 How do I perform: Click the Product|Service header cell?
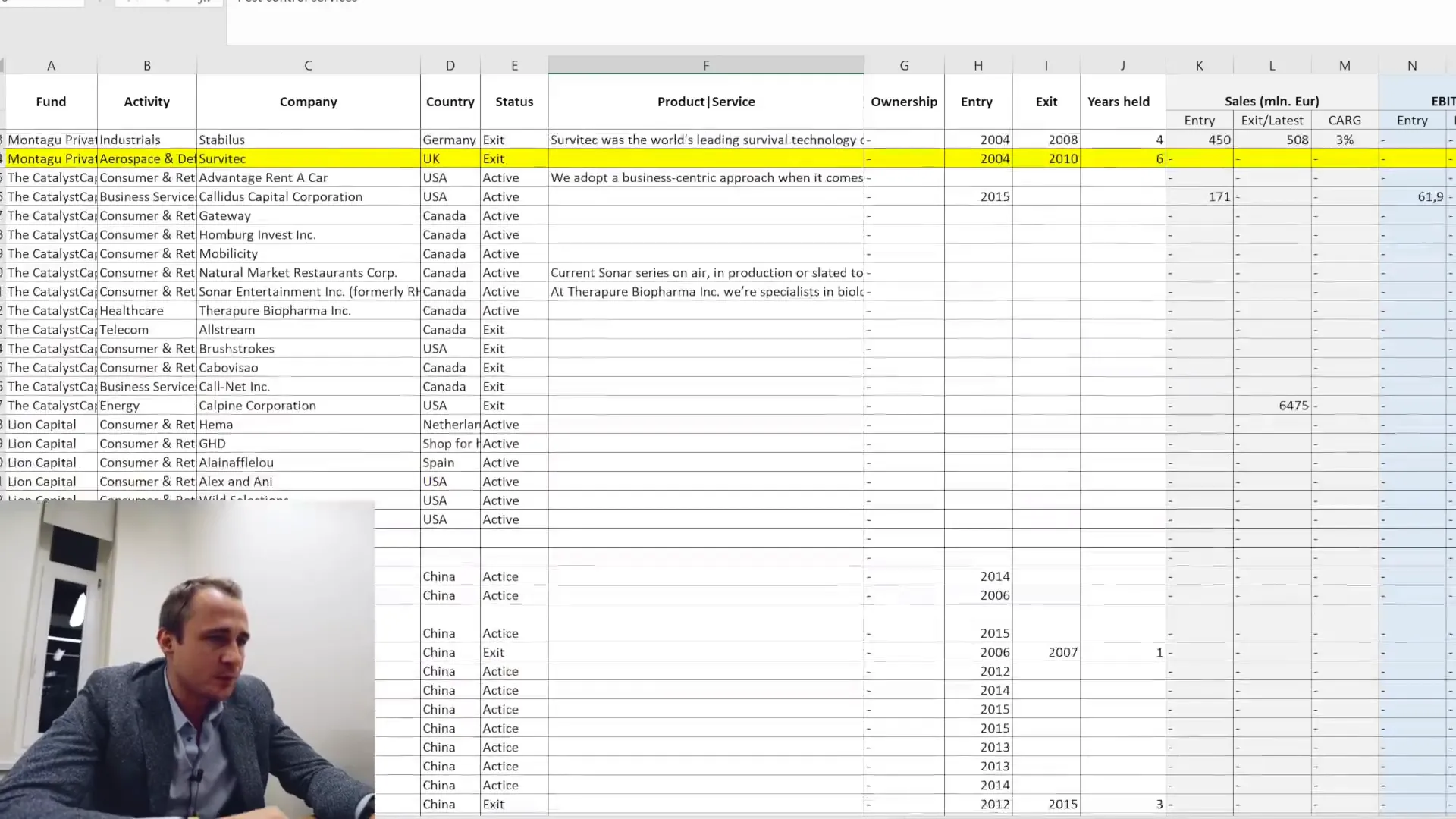(x=706, y=102)
